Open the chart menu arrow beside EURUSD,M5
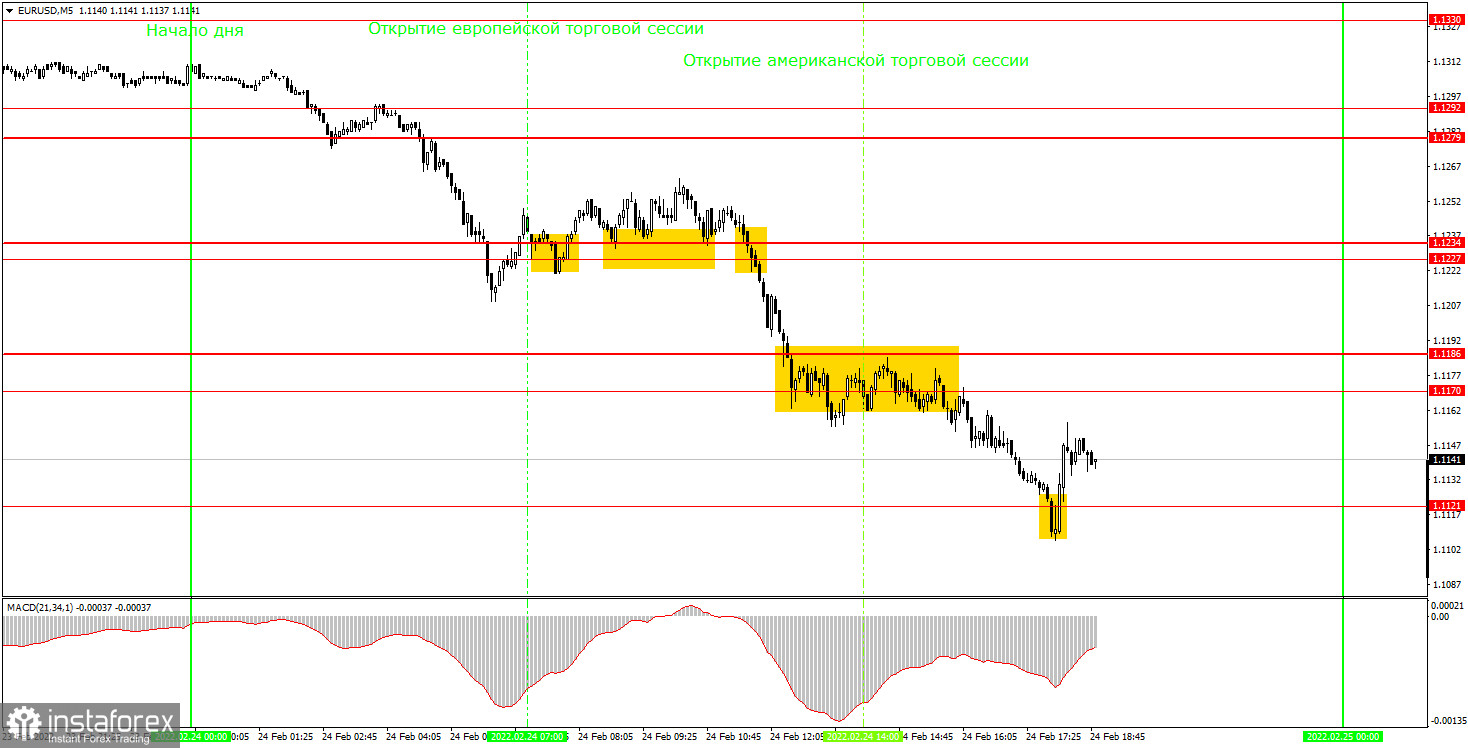Viewport: 1468px width, 748px height. pyautogui.click(x=9, y=10)
